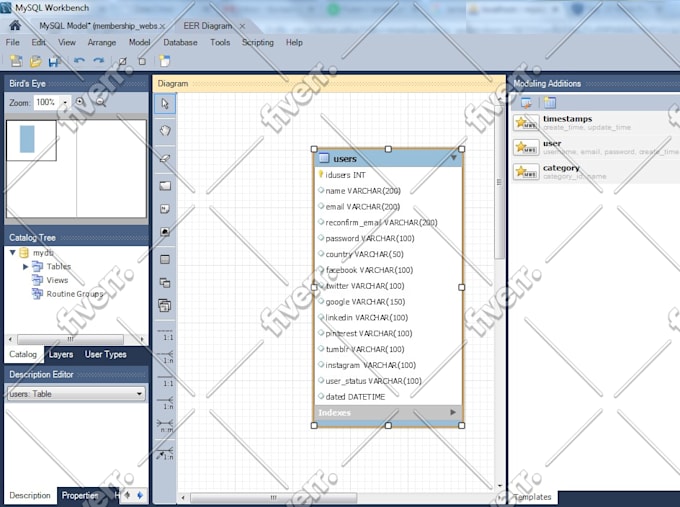Select Routine Groups in Catalog Tree
680x507 pixels.
[75, 294]
